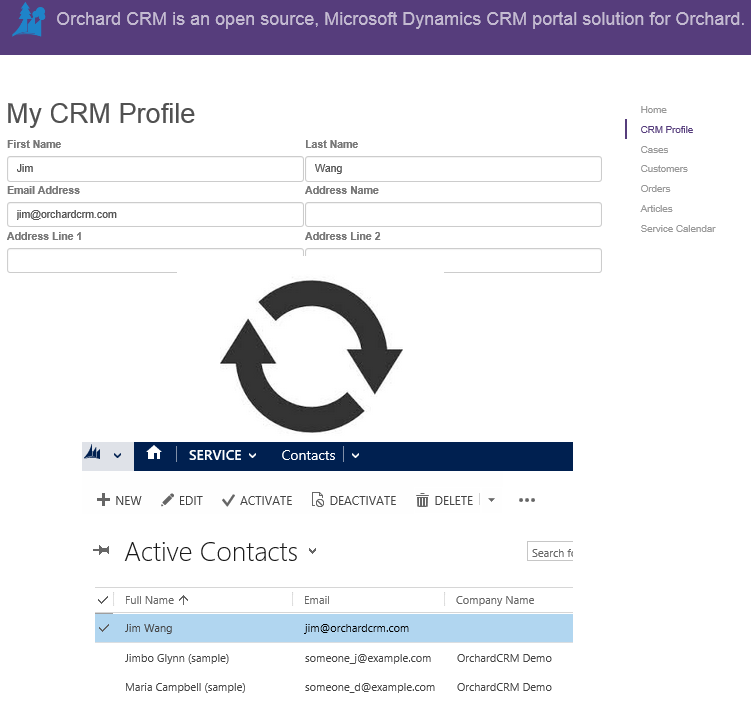This screenshot has width=751, height=703.
Task: Expand the Contacts dropdown chevron
Action: (x=355, y=455)
